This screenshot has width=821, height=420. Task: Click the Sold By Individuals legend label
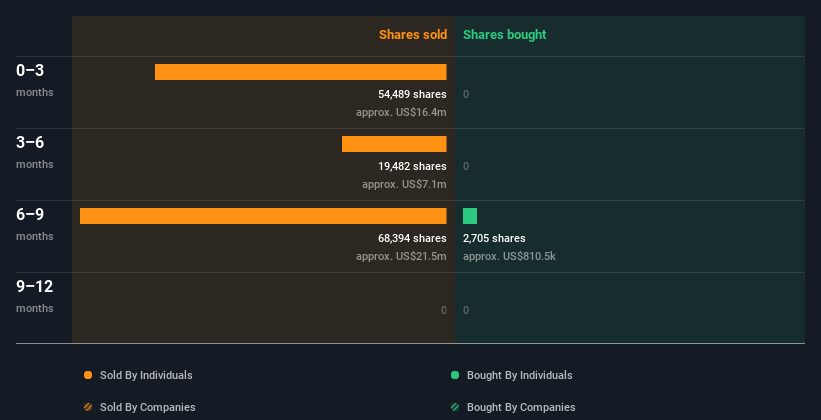146,375
